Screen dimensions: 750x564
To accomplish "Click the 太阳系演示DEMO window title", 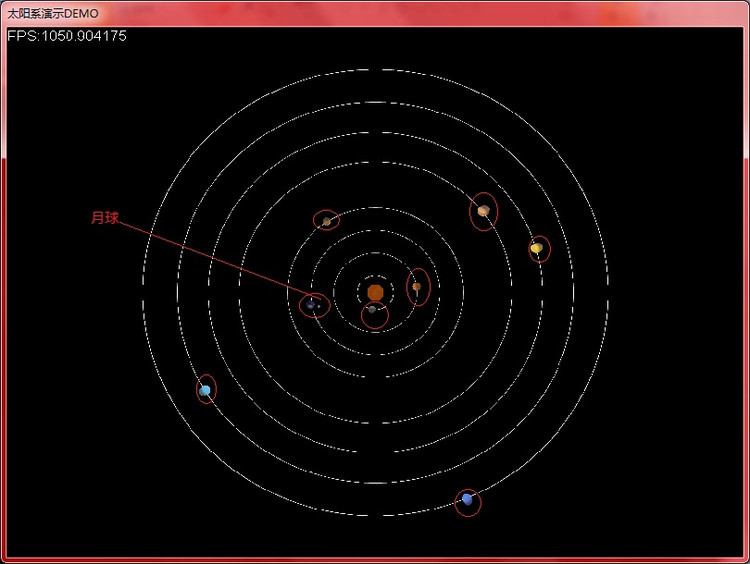I will [x=53, y=12].
